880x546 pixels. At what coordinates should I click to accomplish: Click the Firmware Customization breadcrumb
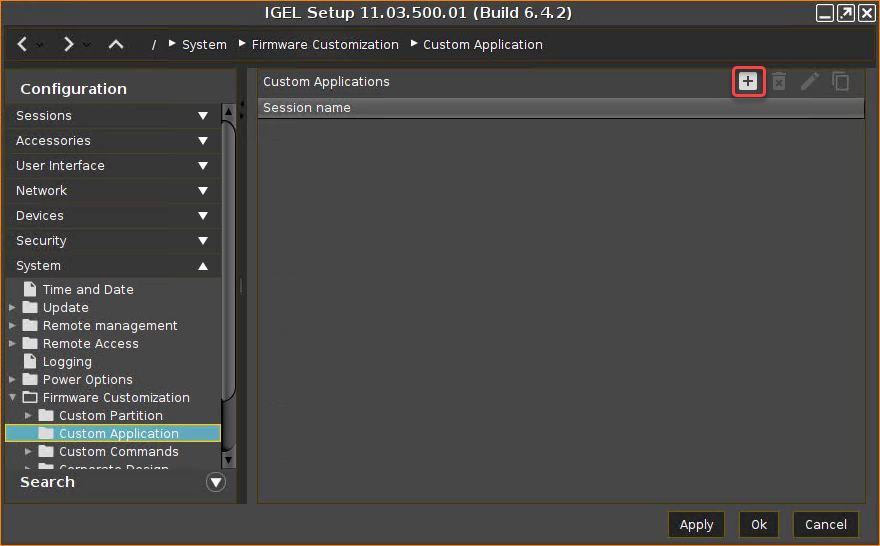[325, 45]
